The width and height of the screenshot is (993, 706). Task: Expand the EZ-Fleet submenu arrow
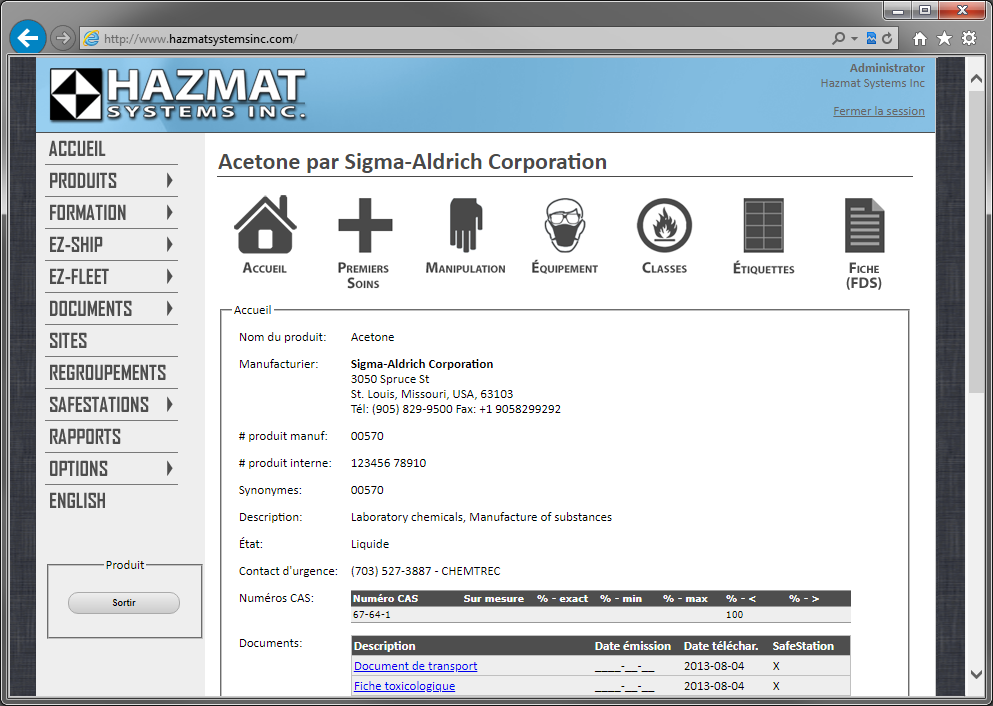(x=169, y=276)
